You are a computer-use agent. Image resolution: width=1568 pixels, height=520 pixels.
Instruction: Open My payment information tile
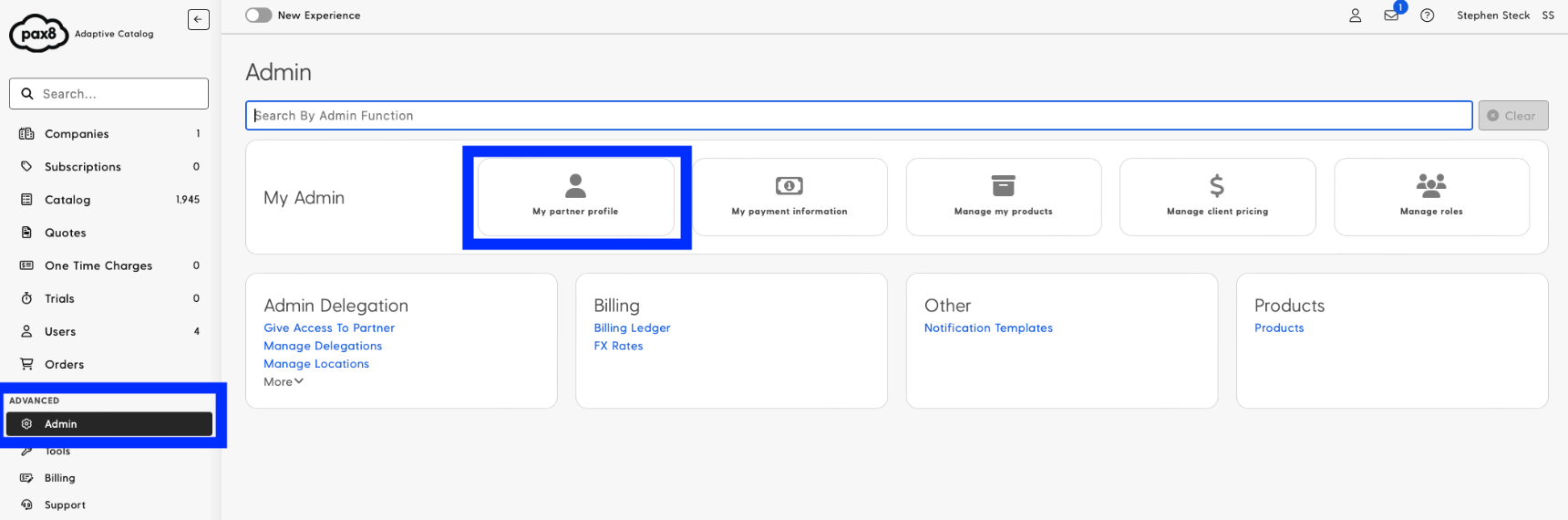pos(789,197)
